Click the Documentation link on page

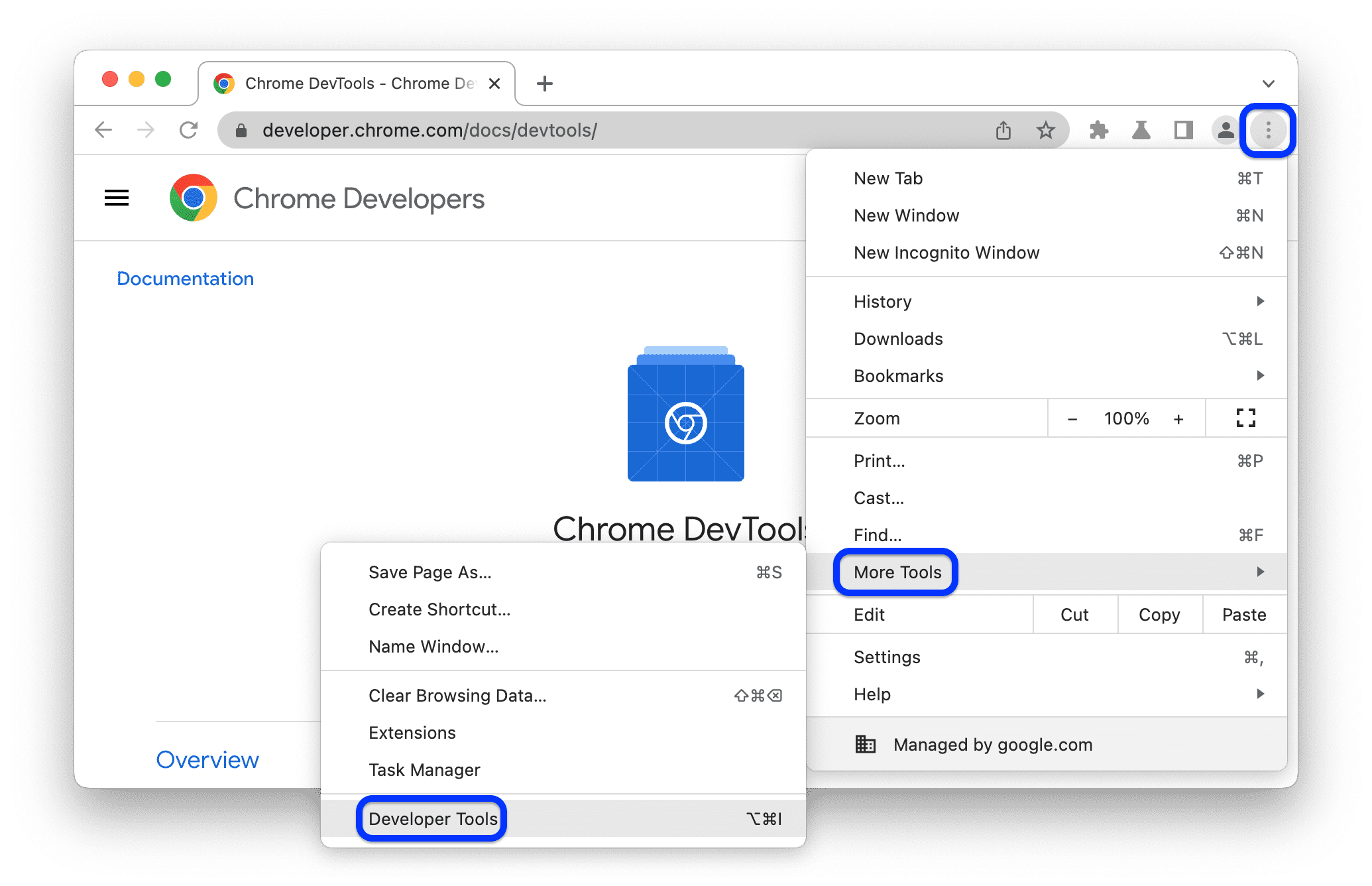184,278
